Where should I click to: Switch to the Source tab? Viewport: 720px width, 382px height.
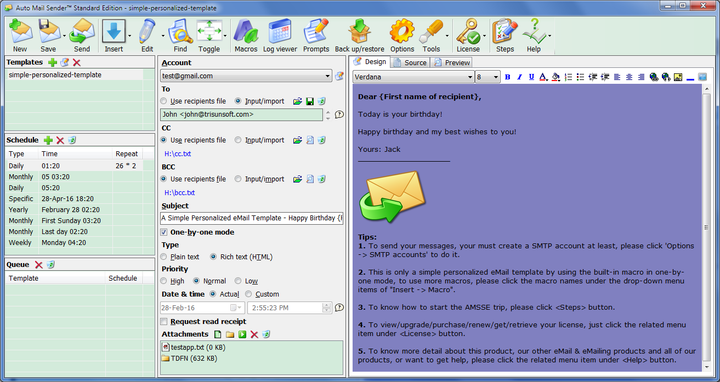pos(410,62)
